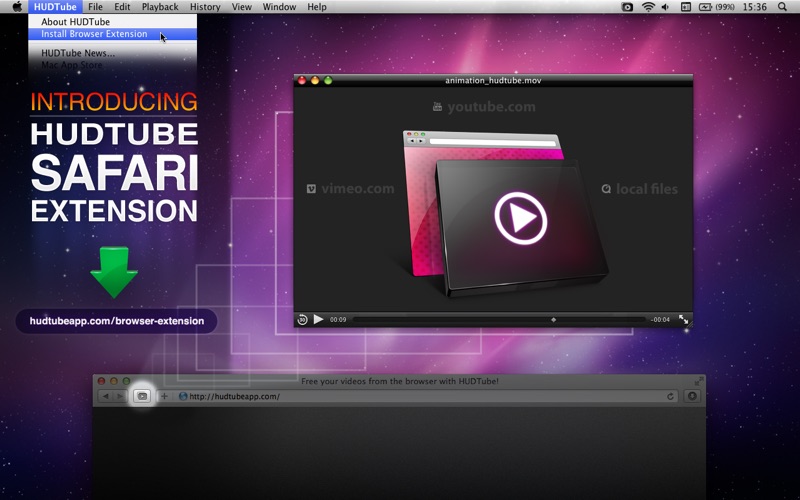800x500 pixels.
Task: Click the add bookmark plus button in Safari
Action: pos(164,396)
